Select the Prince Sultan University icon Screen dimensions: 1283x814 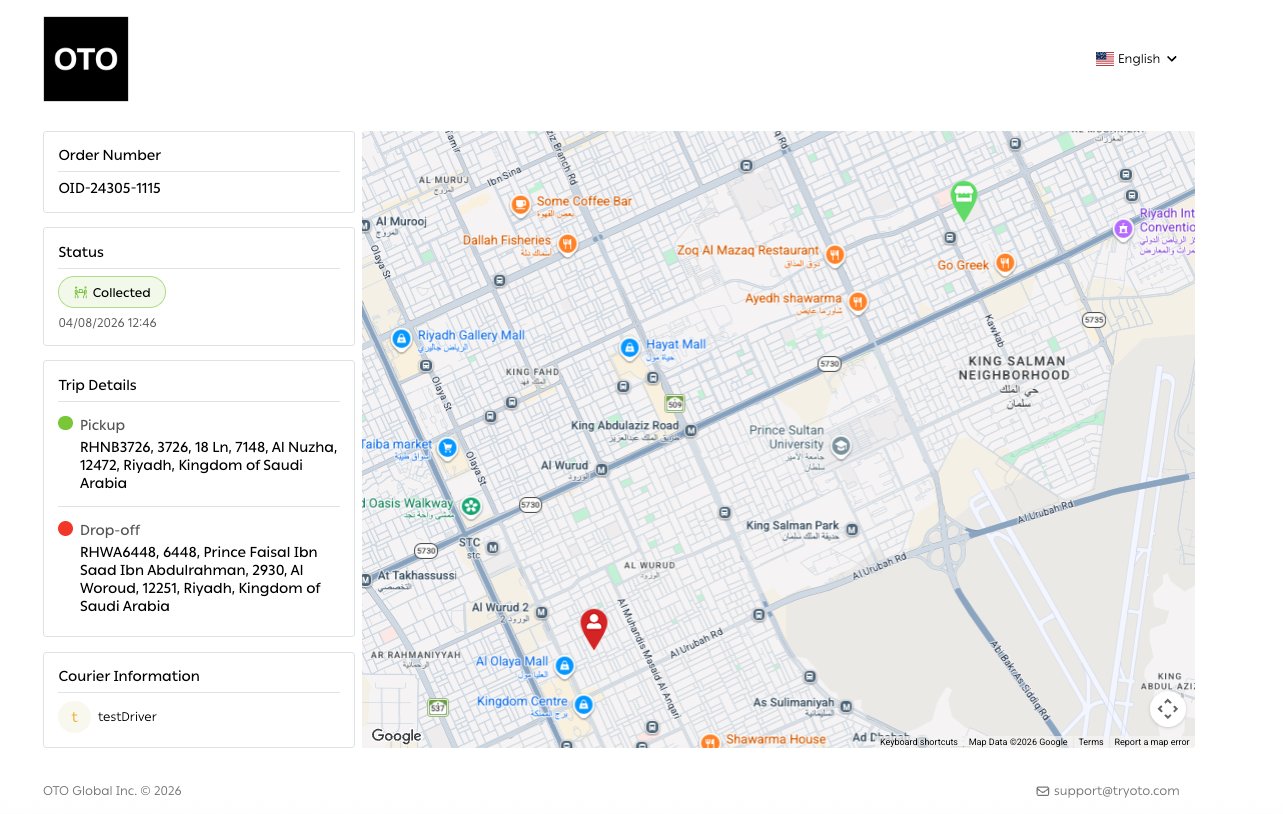click(841, 446)
